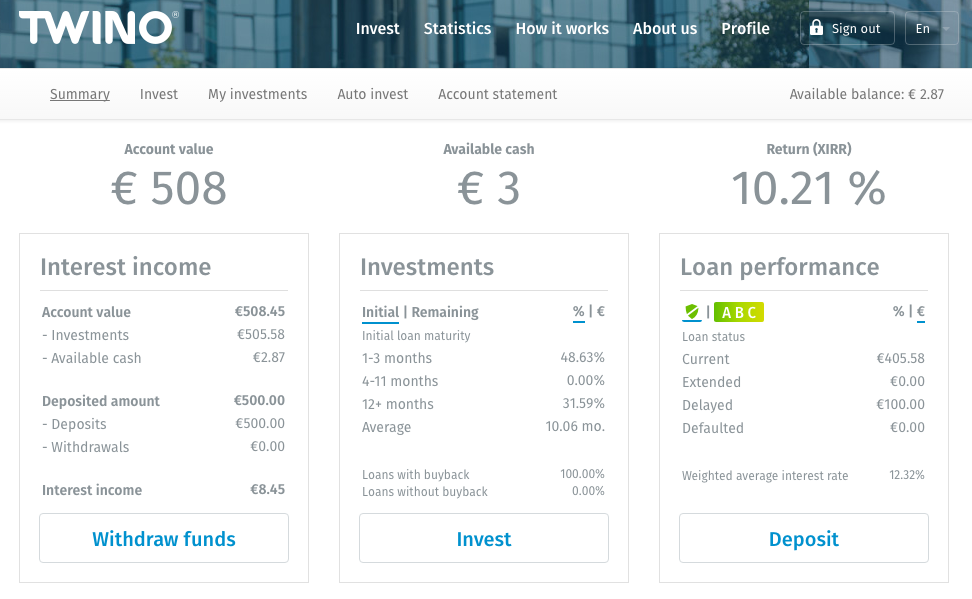Select the % toggle in Investments panel
The image size is (972, 599).
tap(578, 311)
